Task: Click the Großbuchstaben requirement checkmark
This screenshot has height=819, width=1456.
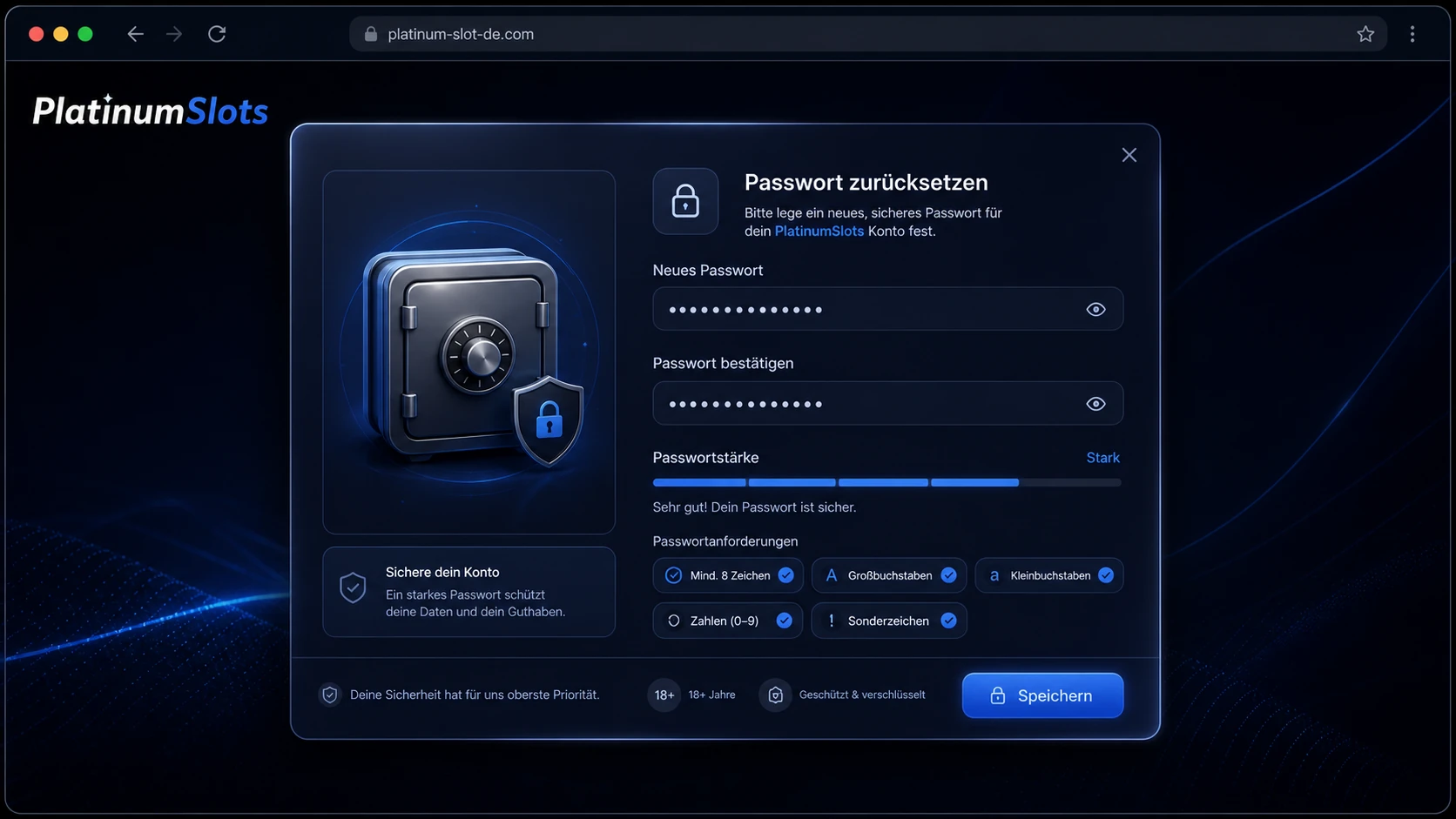Action: click(x=948, y=575)
